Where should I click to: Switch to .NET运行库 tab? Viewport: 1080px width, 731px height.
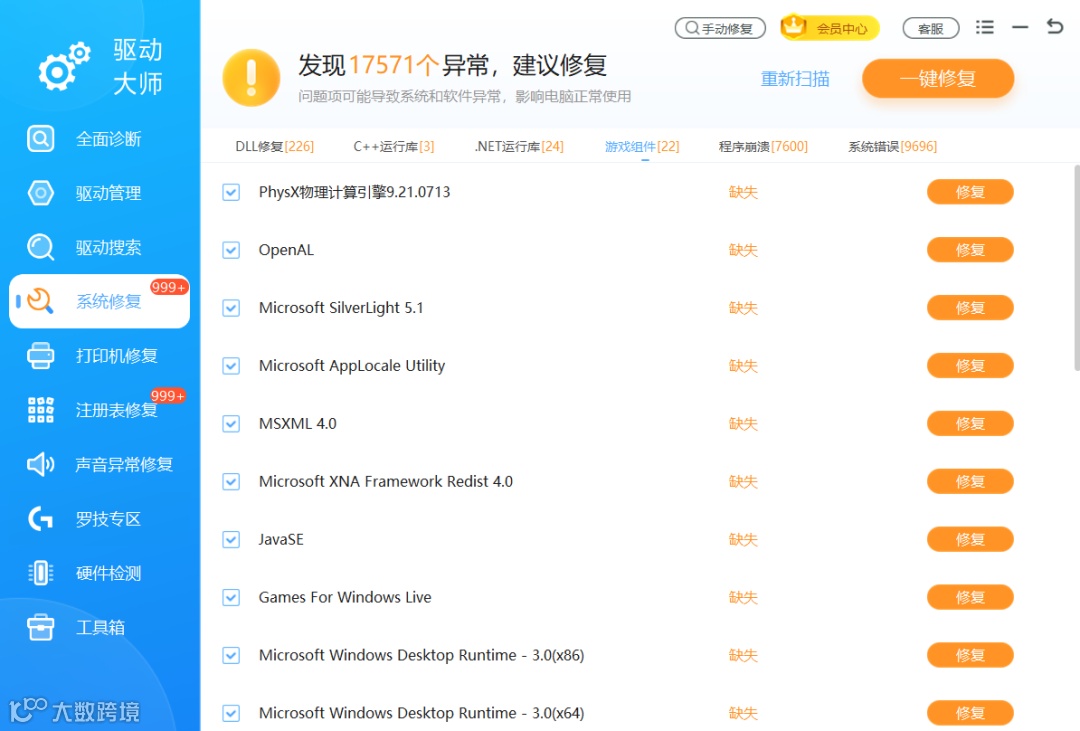[519, 146]
